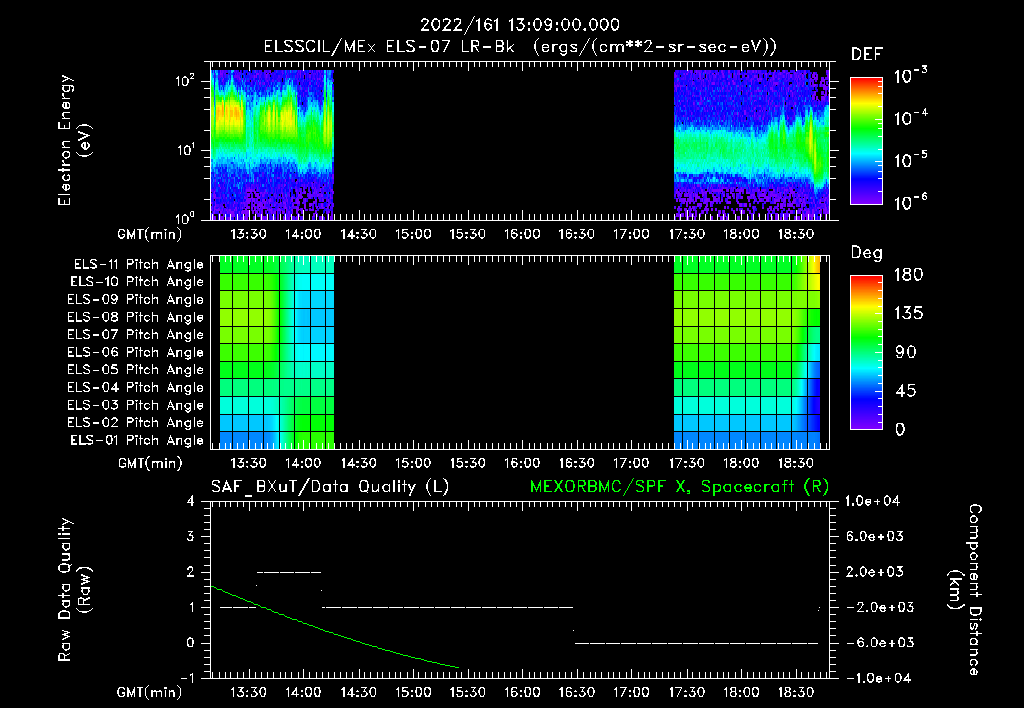Select the ELS-05 Pitch Angle row label

[x=136, y=370]
